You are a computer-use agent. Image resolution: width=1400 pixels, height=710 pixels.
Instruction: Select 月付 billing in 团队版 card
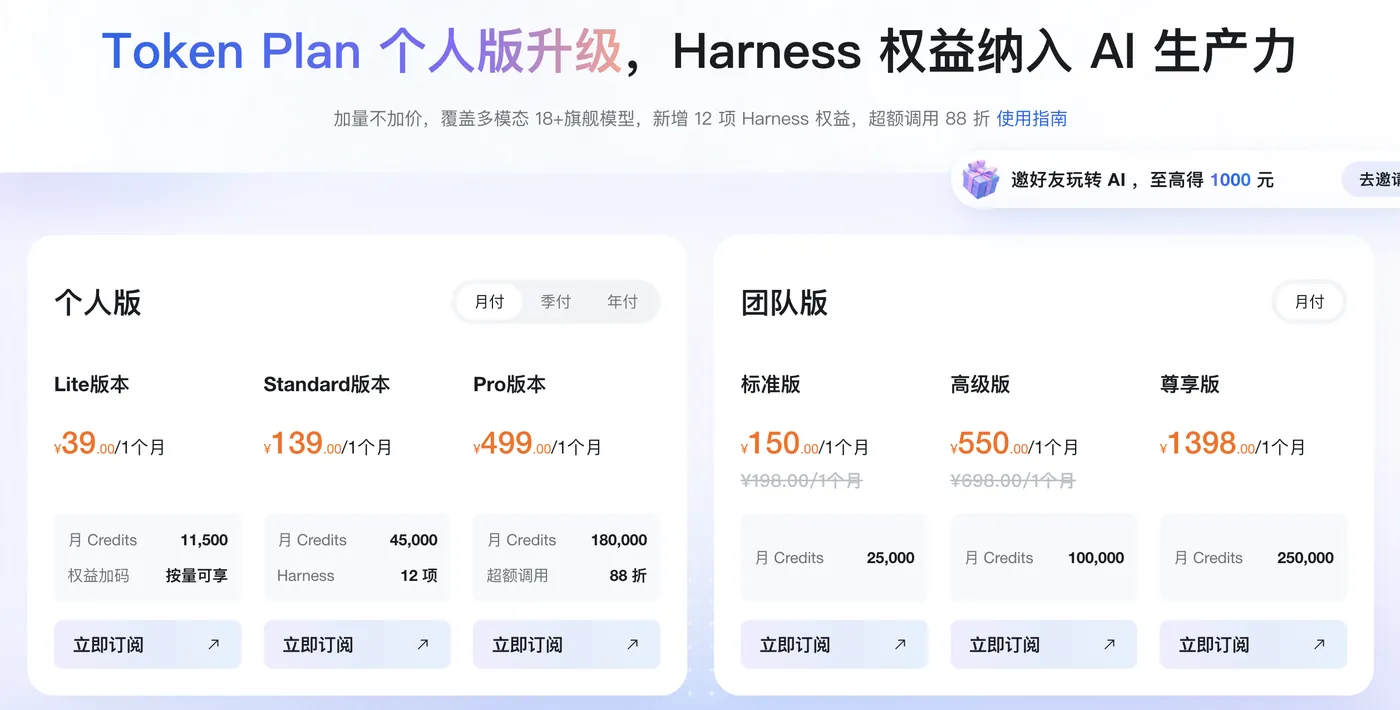pyautogui.click(x=1309, y=302)
